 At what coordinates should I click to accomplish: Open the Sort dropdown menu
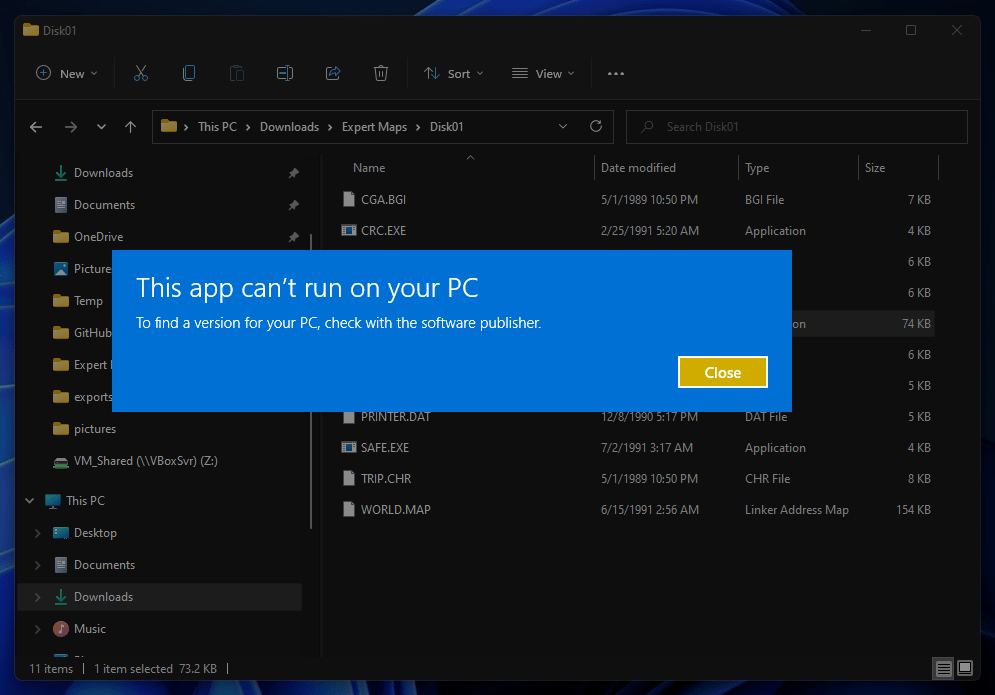pyautogui.click(x=453, y=73)
